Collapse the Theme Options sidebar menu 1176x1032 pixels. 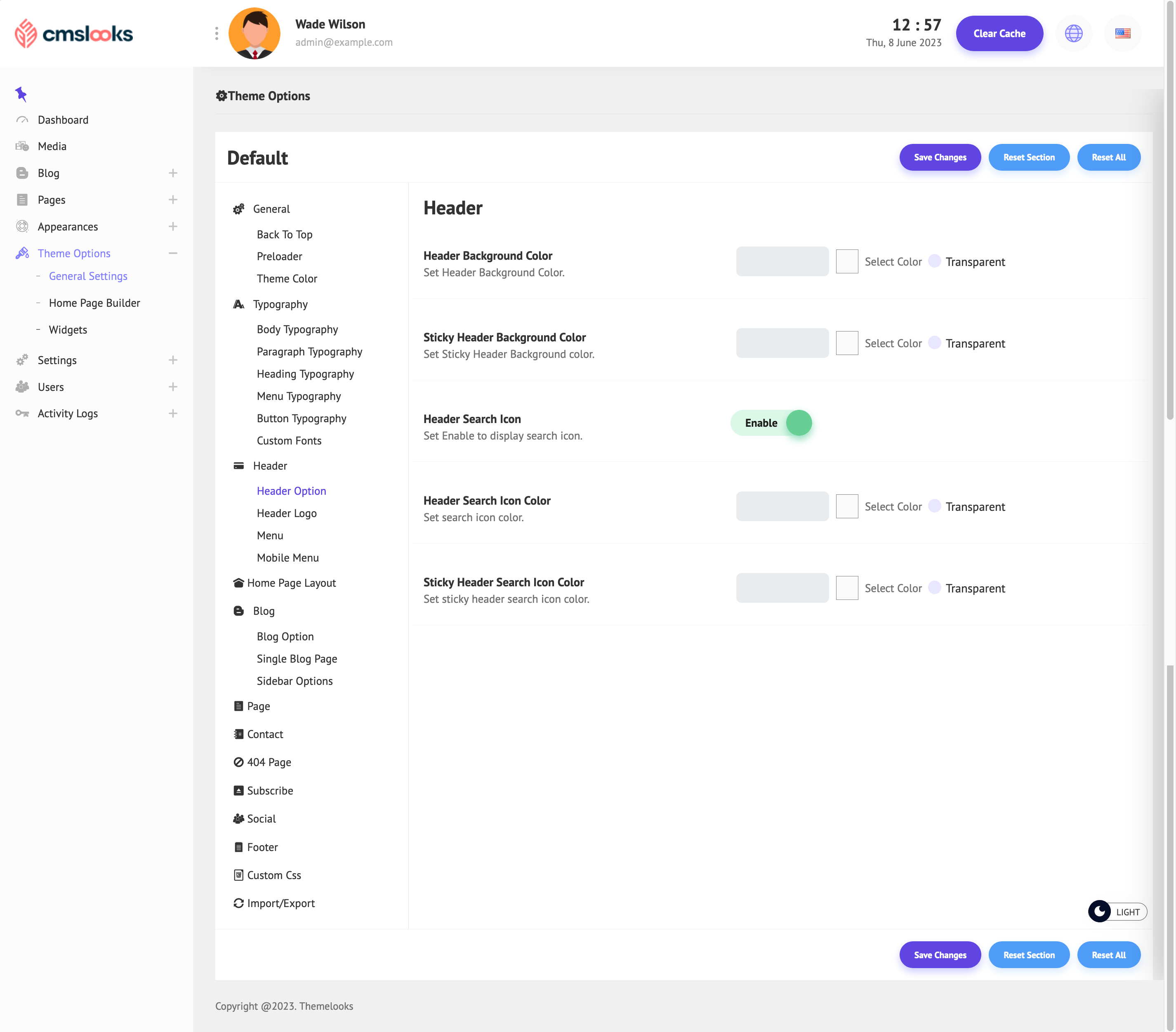pyautogui.click(x=172, y=253)
